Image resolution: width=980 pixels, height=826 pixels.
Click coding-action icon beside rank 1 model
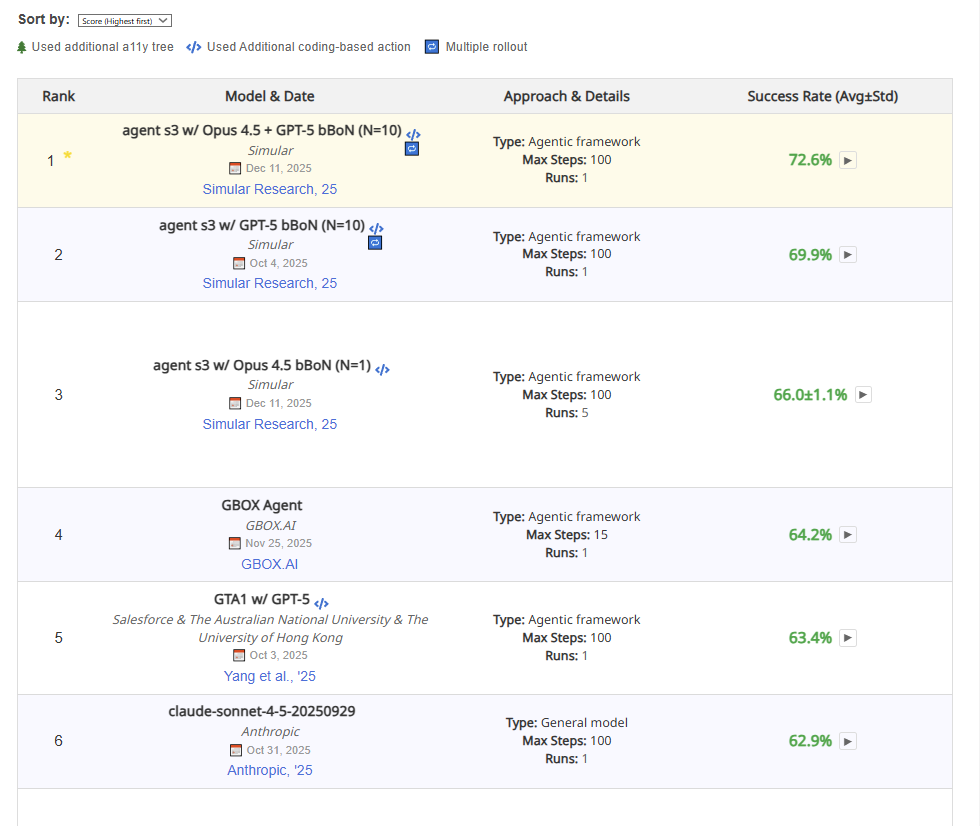[x=413, y=133]
